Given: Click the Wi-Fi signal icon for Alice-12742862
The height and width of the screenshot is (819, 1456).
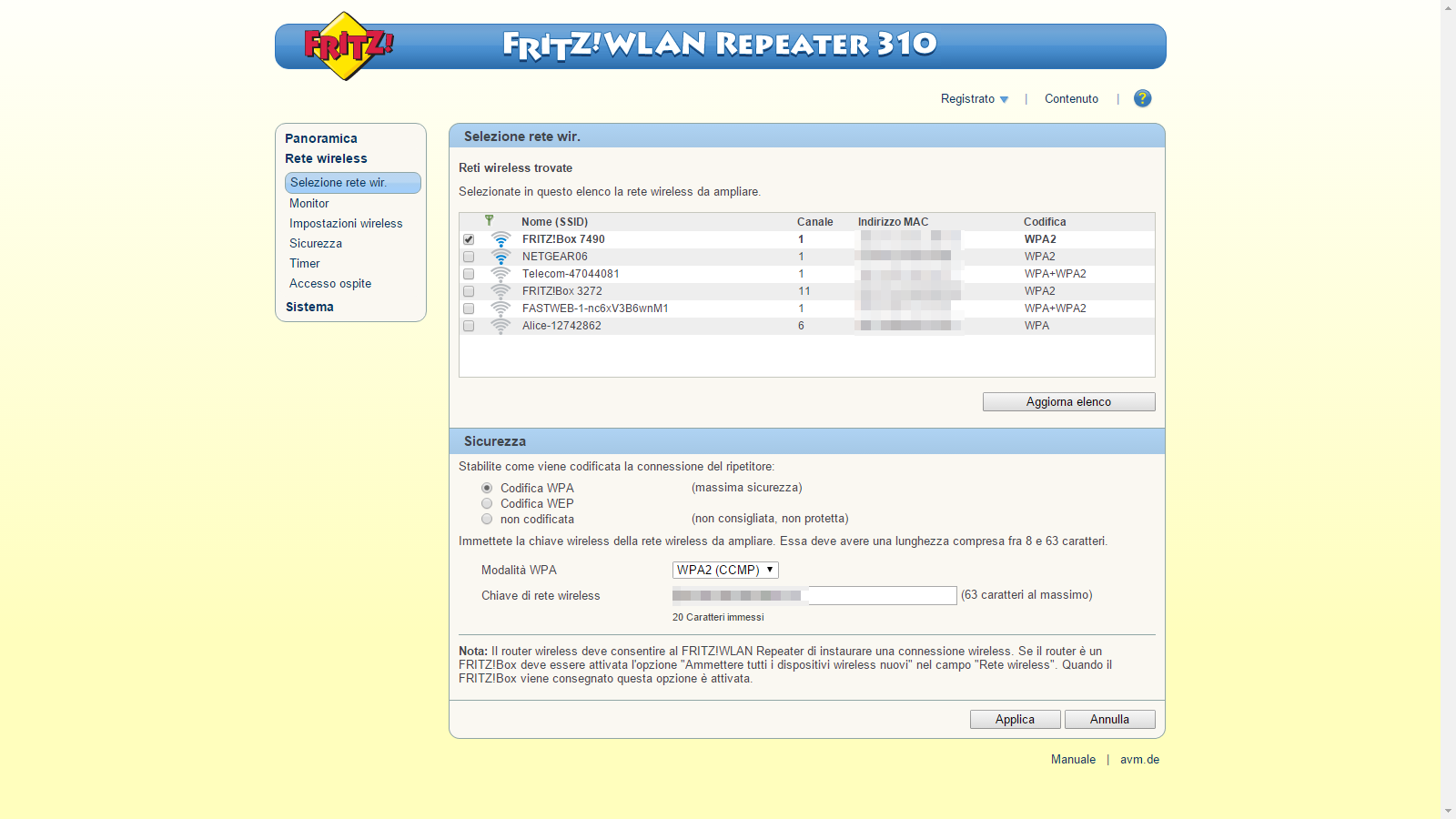Looking at the screenshot, I should tap(500, 326).
